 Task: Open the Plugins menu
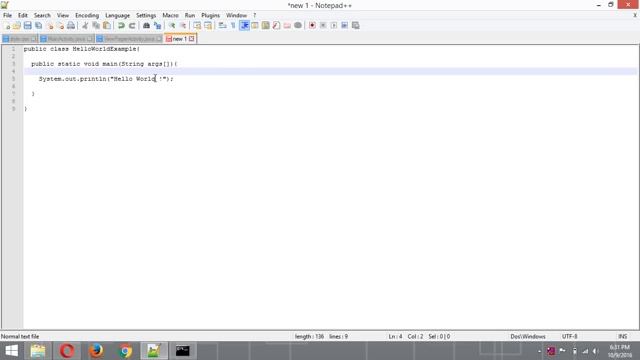click(x=211, y=16)
